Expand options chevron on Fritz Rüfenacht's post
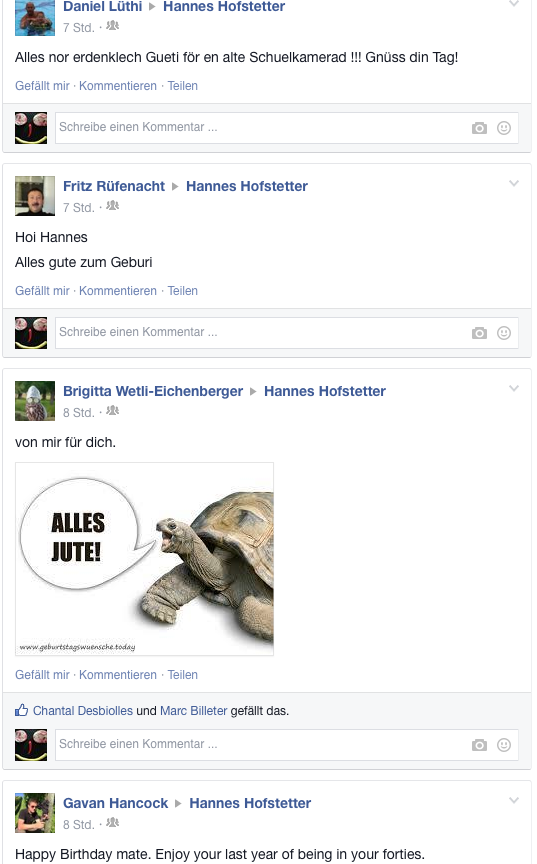537x864 pixels. pyautogui.click(x=514, y=183)
